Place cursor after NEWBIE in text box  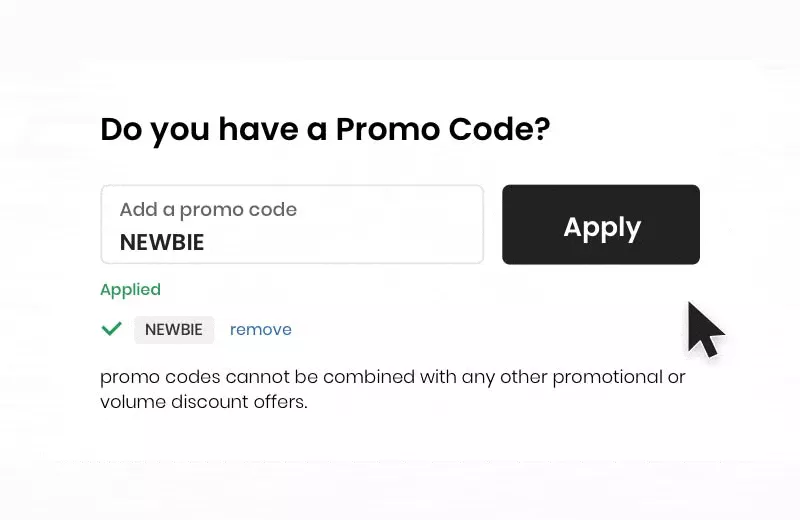point(206,242)
